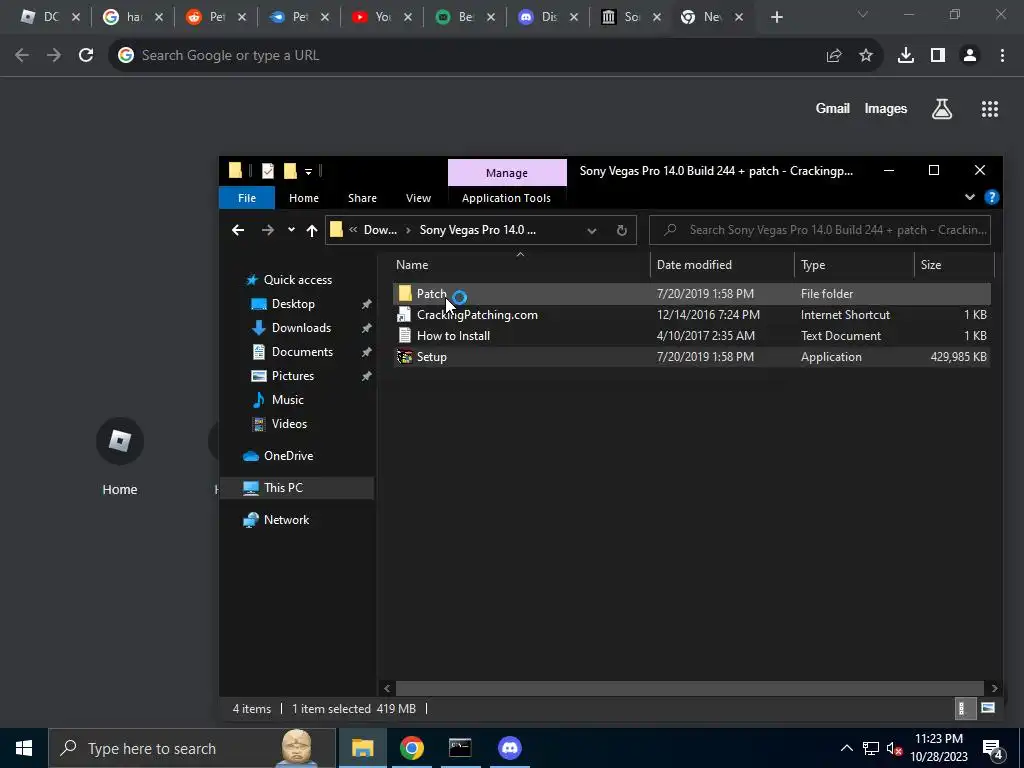The image size is (1024, 768).
Task: Toggle Chrome side panel
Action: [938, 56]
